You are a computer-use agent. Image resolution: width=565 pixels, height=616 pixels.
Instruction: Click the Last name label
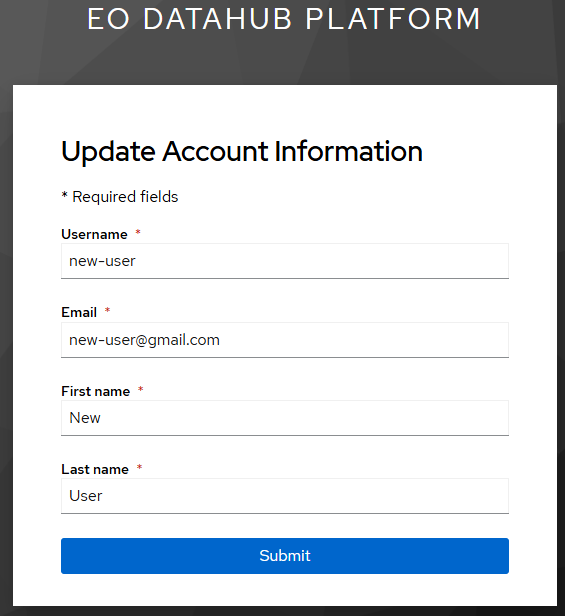pyautogui.click(x=95, y=469)
